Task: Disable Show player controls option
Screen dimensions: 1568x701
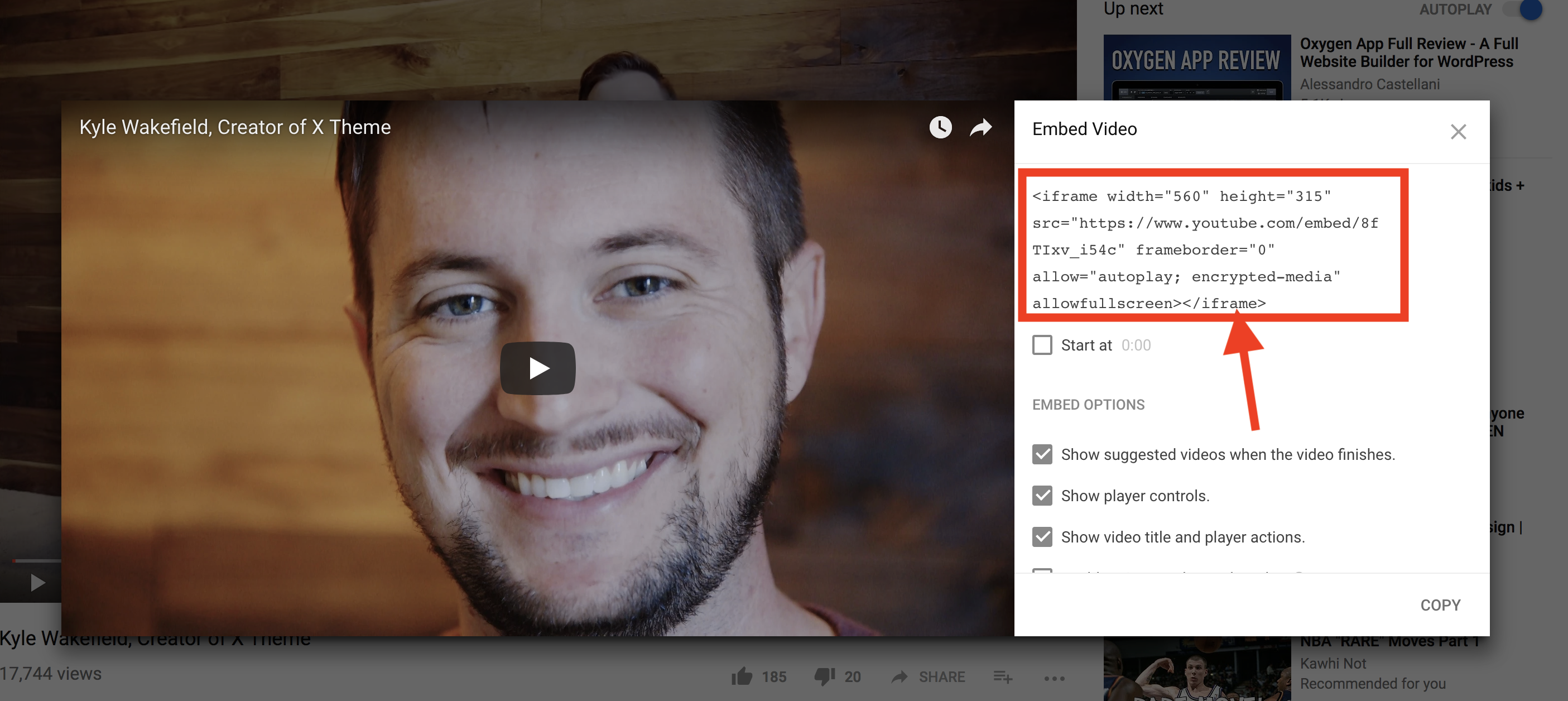Action: coord(1042,496)
